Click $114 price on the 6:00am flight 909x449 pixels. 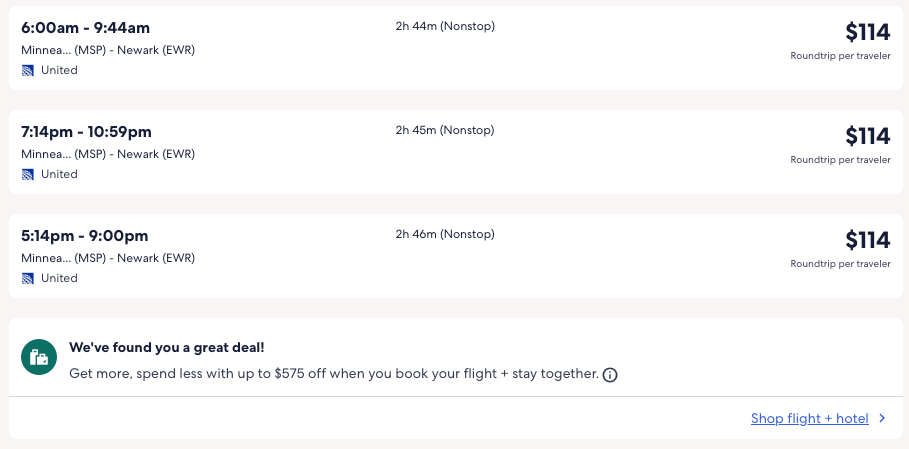tap(867, 32)
